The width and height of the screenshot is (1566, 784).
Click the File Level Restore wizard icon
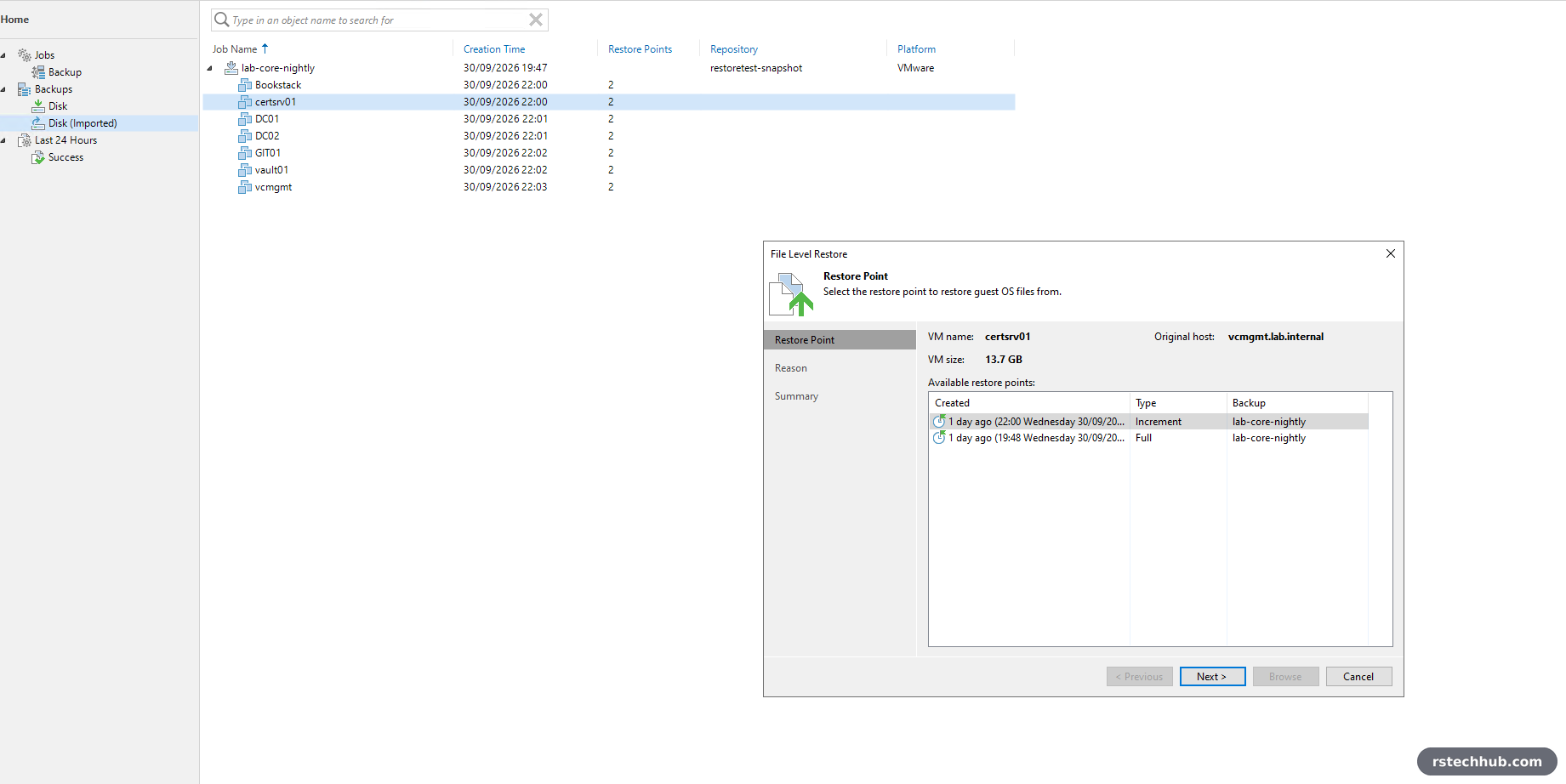tap(791, 294)
